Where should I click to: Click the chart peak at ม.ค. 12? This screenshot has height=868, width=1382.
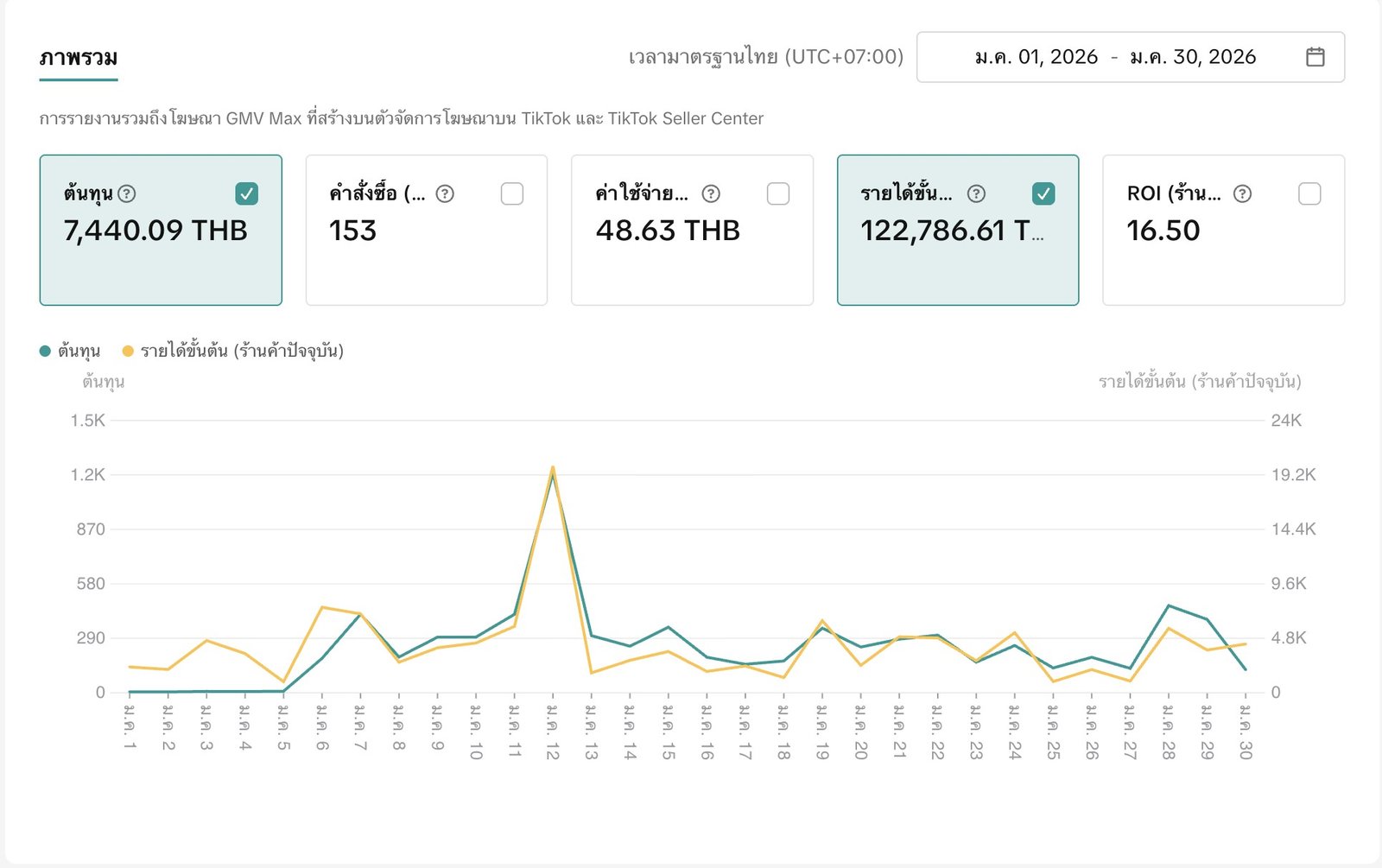coord(552,469)
